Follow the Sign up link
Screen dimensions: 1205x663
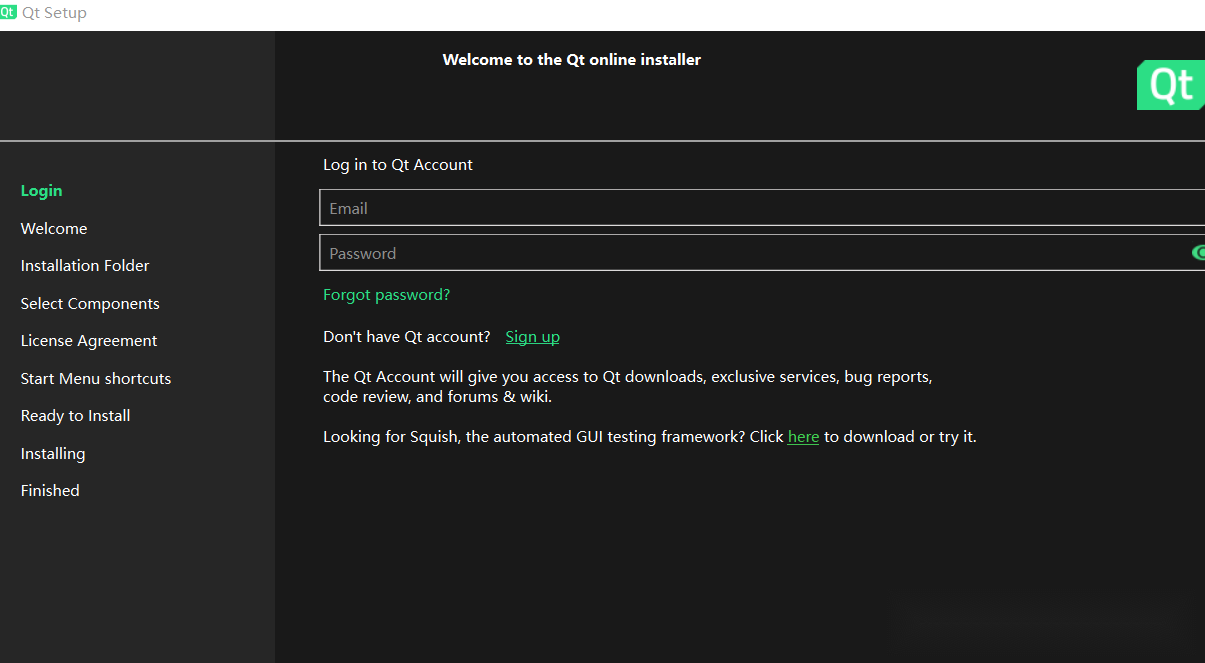(x=532, y=337)
